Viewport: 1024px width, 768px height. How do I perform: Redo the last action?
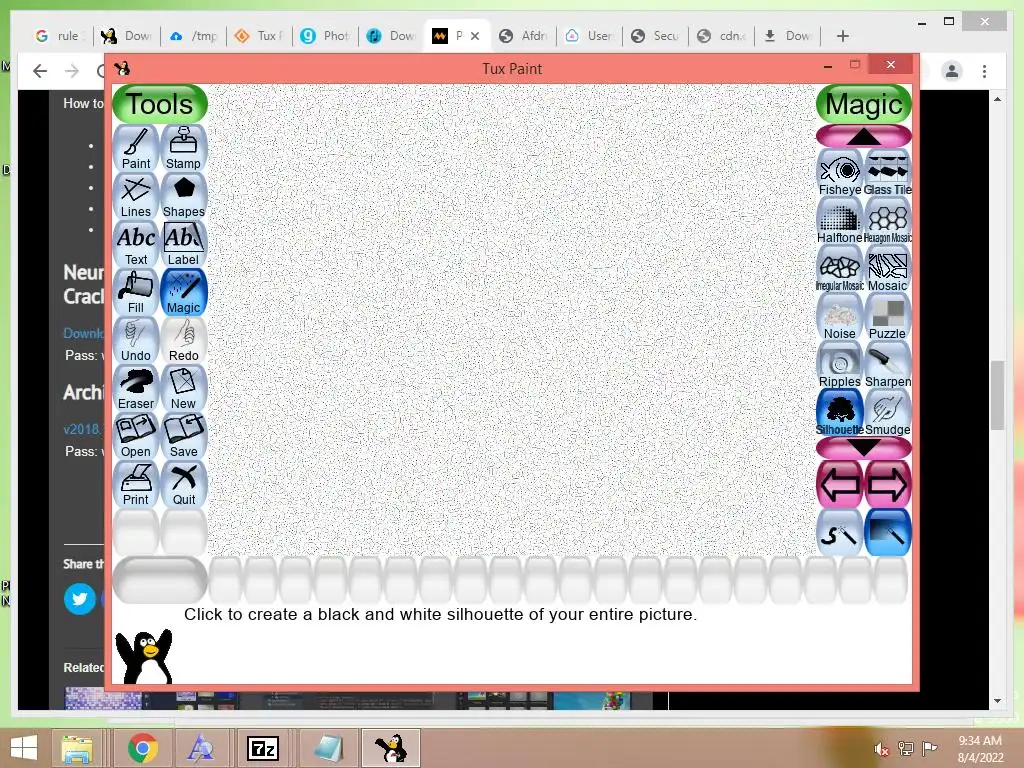[x=184, y=340]
